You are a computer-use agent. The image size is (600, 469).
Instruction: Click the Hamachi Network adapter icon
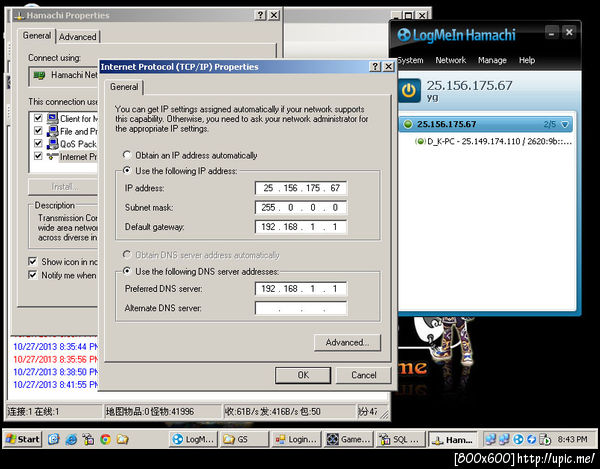point(39,75)
